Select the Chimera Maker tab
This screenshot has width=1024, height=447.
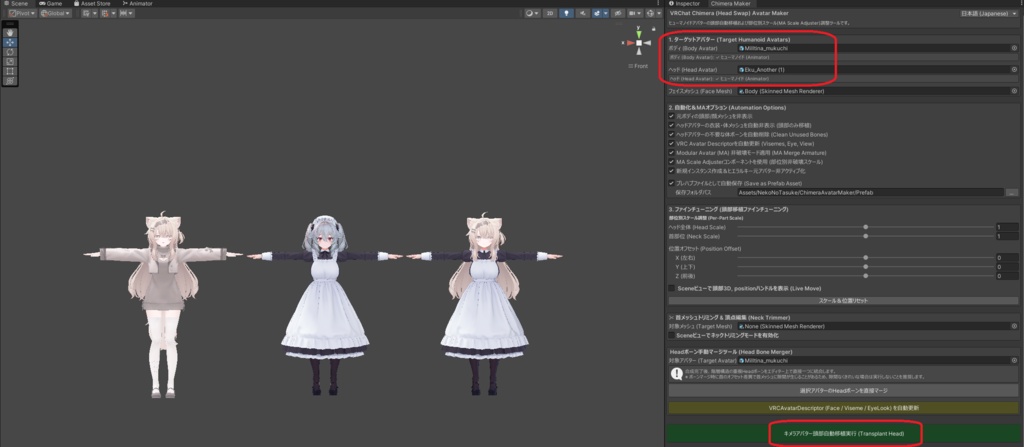click(731, 3)
